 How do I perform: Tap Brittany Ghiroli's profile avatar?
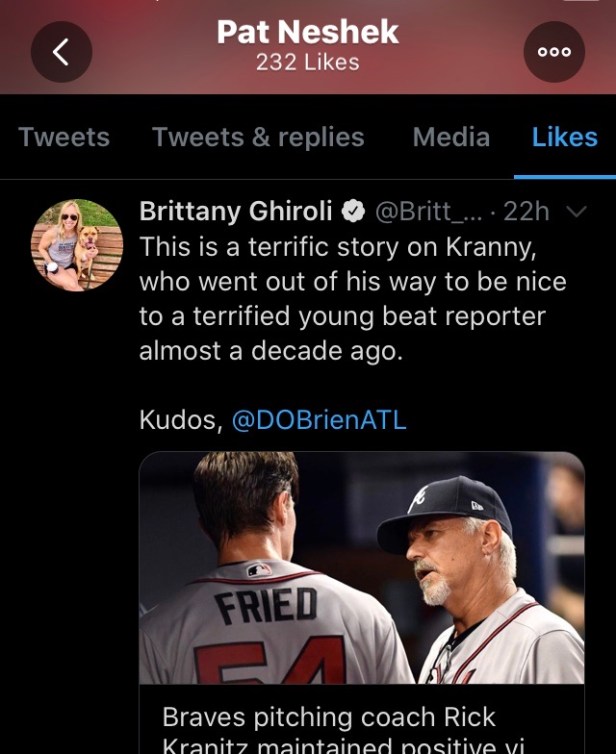point(77,246)
